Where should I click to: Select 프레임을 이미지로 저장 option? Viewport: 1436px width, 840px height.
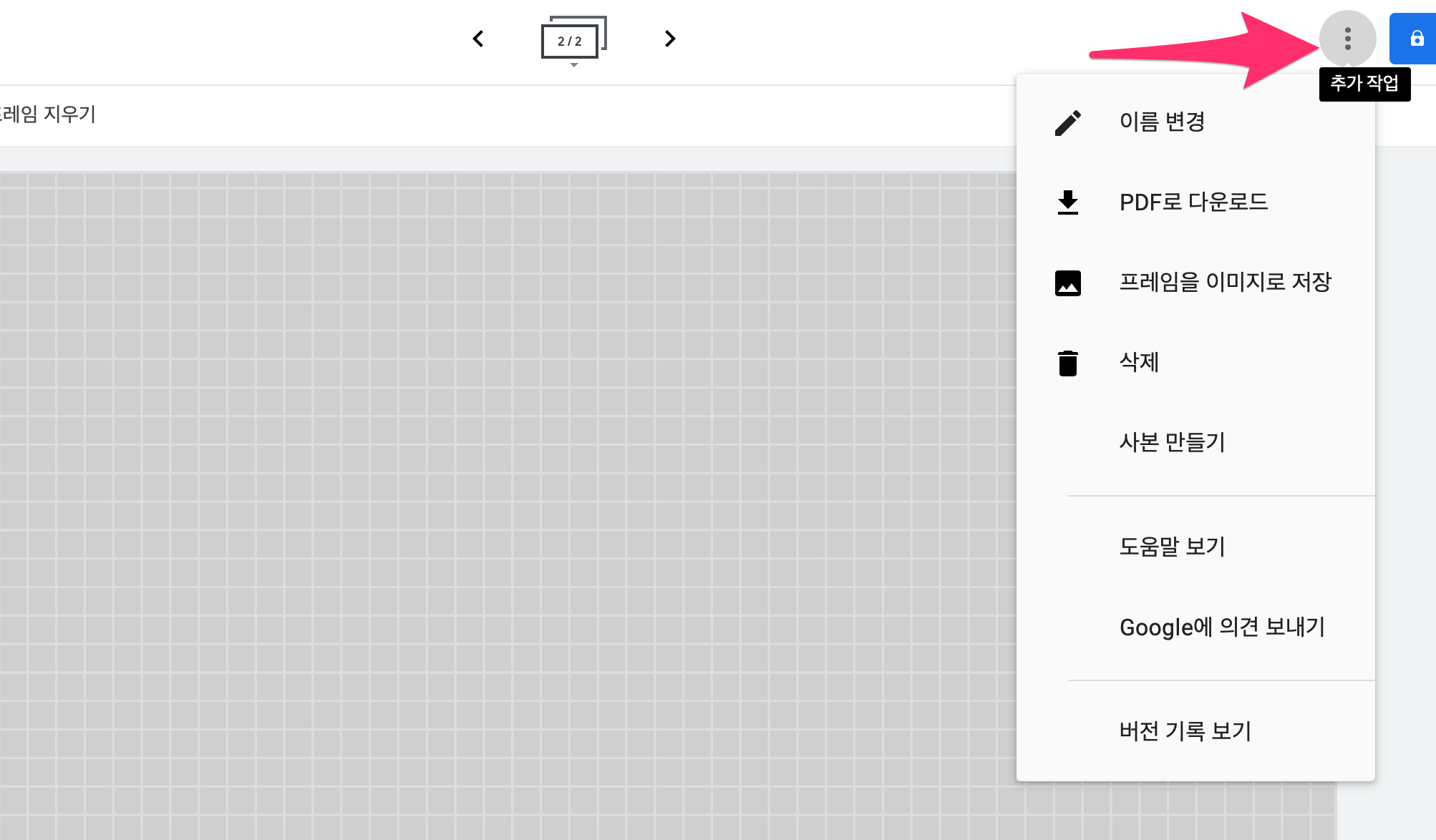[x=1224, y=283]
